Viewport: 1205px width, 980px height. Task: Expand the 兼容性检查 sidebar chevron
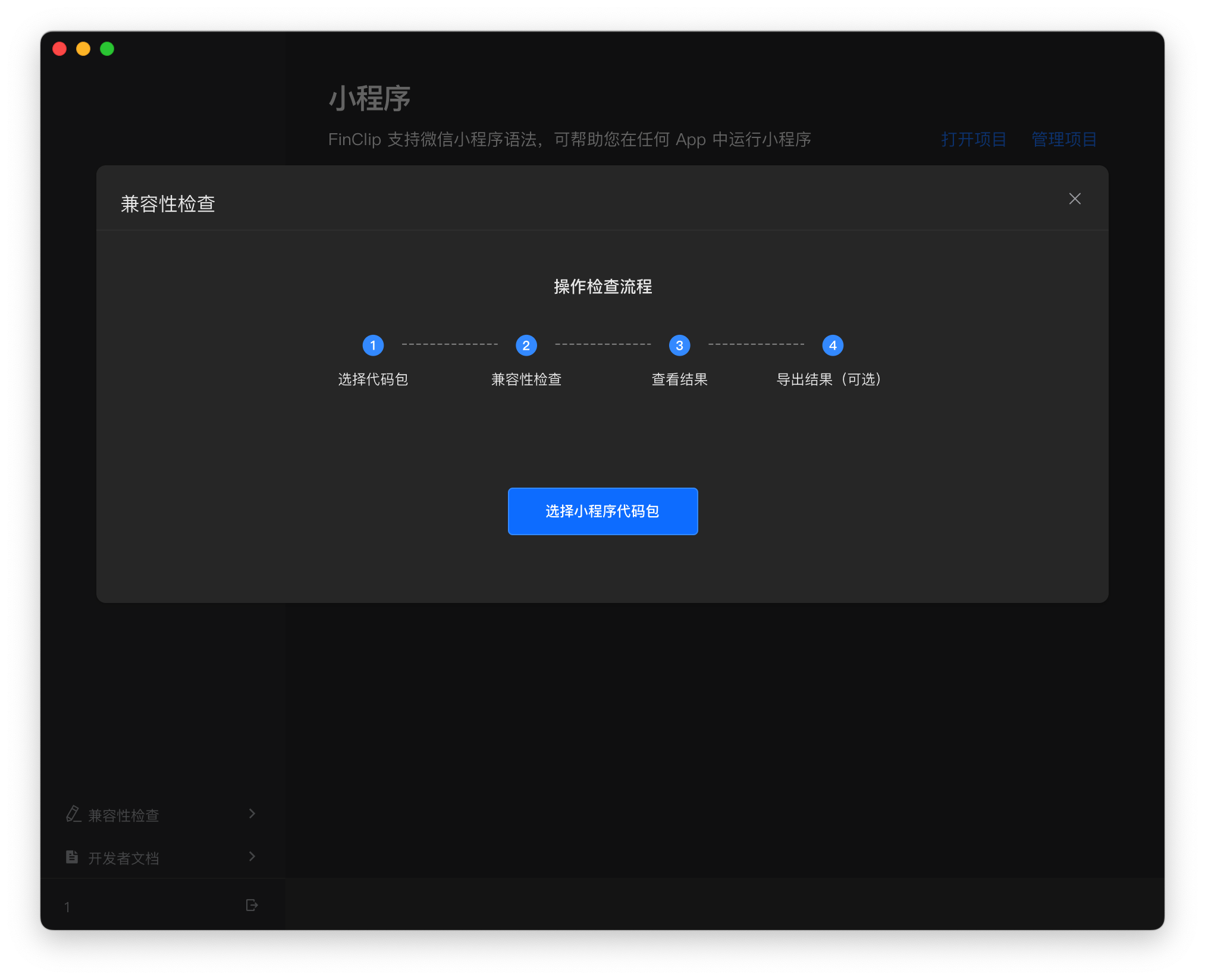point(252,813)
